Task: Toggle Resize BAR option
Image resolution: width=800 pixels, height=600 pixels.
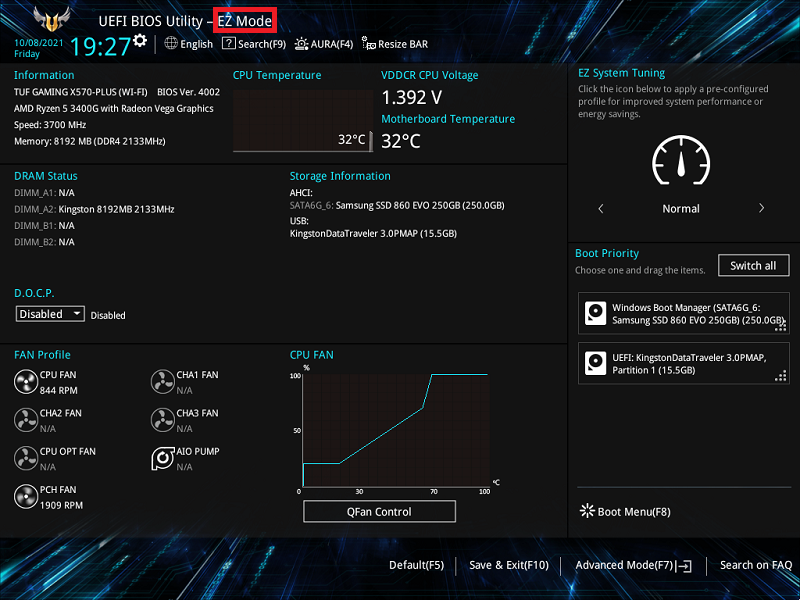Action: (395, 44)
